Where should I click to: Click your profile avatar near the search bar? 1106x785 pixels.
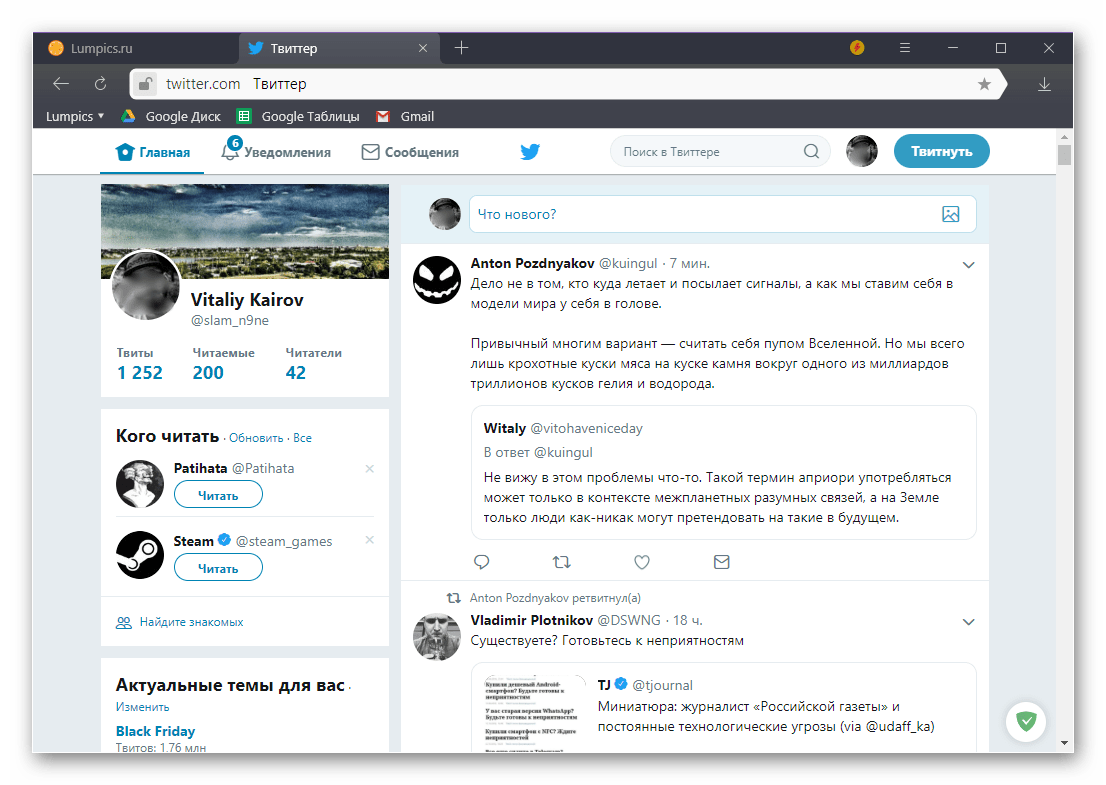[861, 151]
